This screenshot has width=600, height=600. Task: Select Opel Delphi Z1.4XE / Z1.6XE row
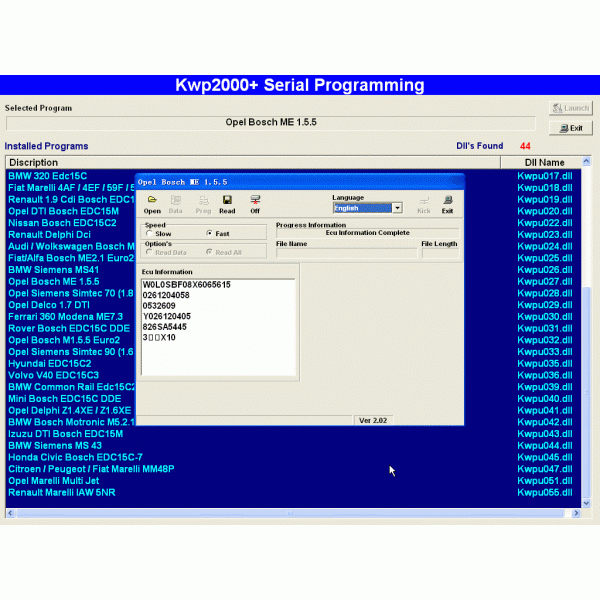(70, 411)
